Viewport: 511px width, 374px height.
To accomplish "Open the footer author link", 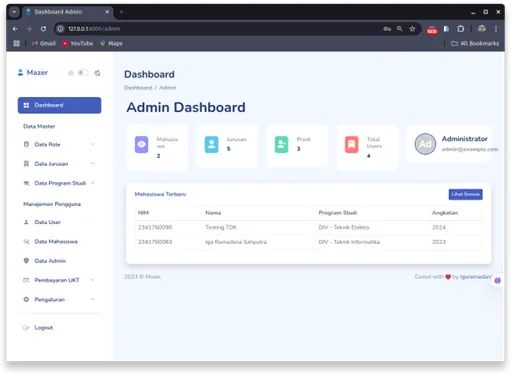I will (476, 277).
